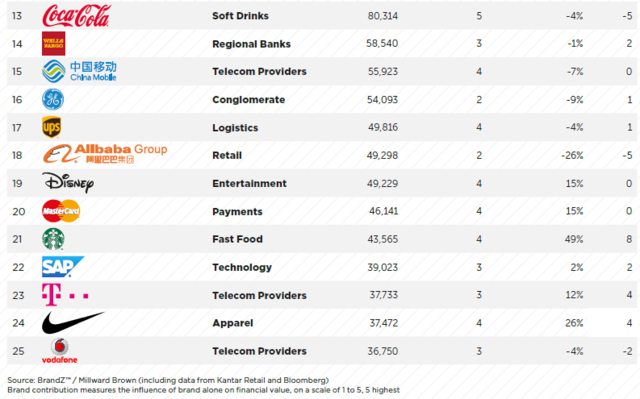
Task: Select the Disney logo
Action: pyautogui.click(x=68, y=182)
